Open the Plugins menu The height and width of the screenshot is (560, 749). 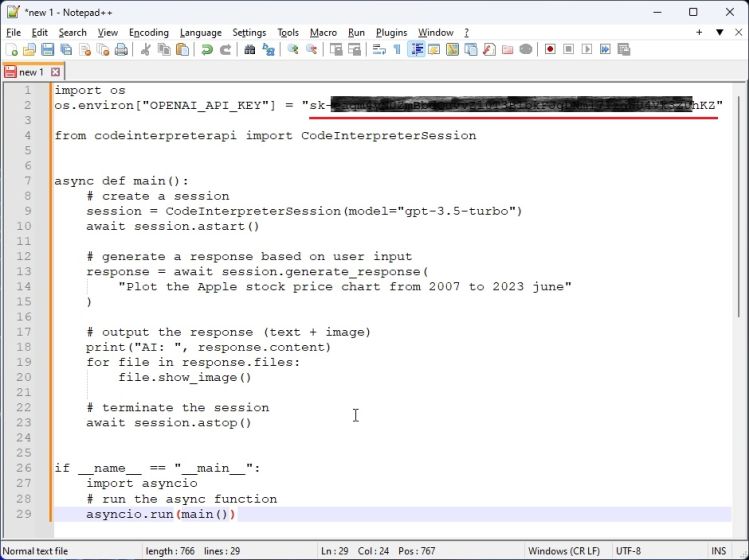(x=392, y=32)
